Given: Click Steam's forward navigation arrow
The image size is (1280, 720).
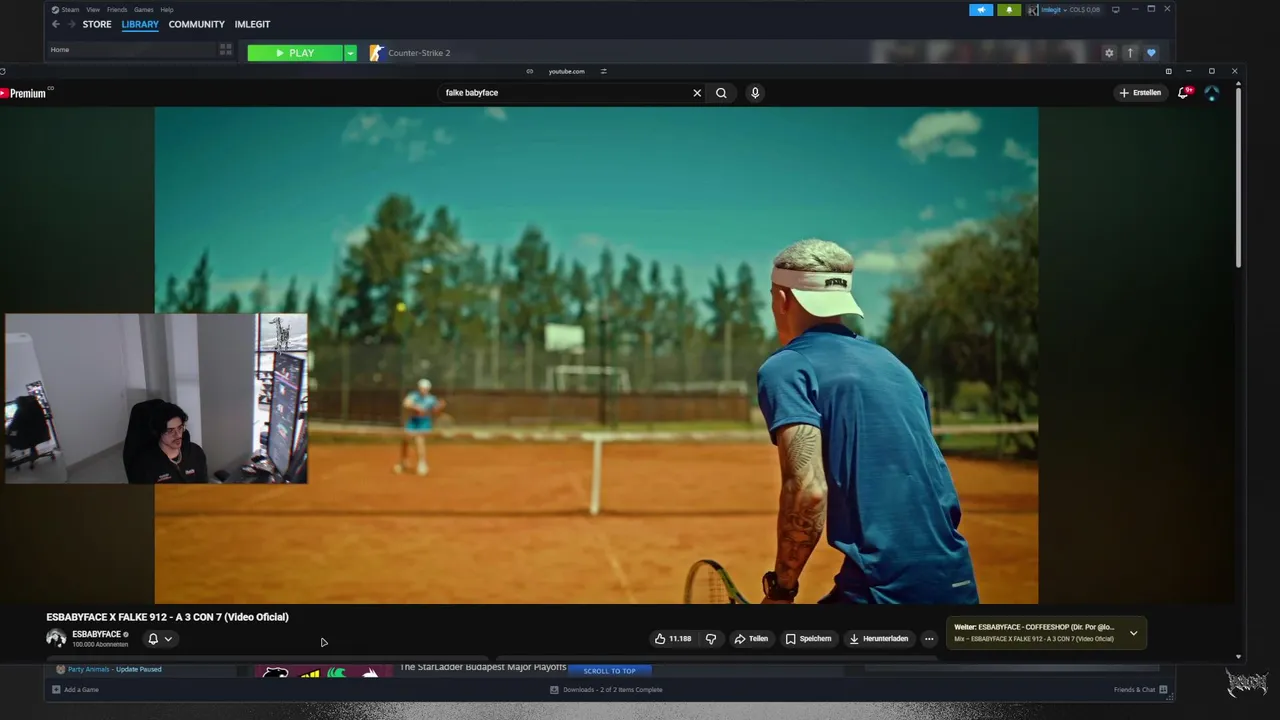Looking at the screenshot, I should click(71, 24).
